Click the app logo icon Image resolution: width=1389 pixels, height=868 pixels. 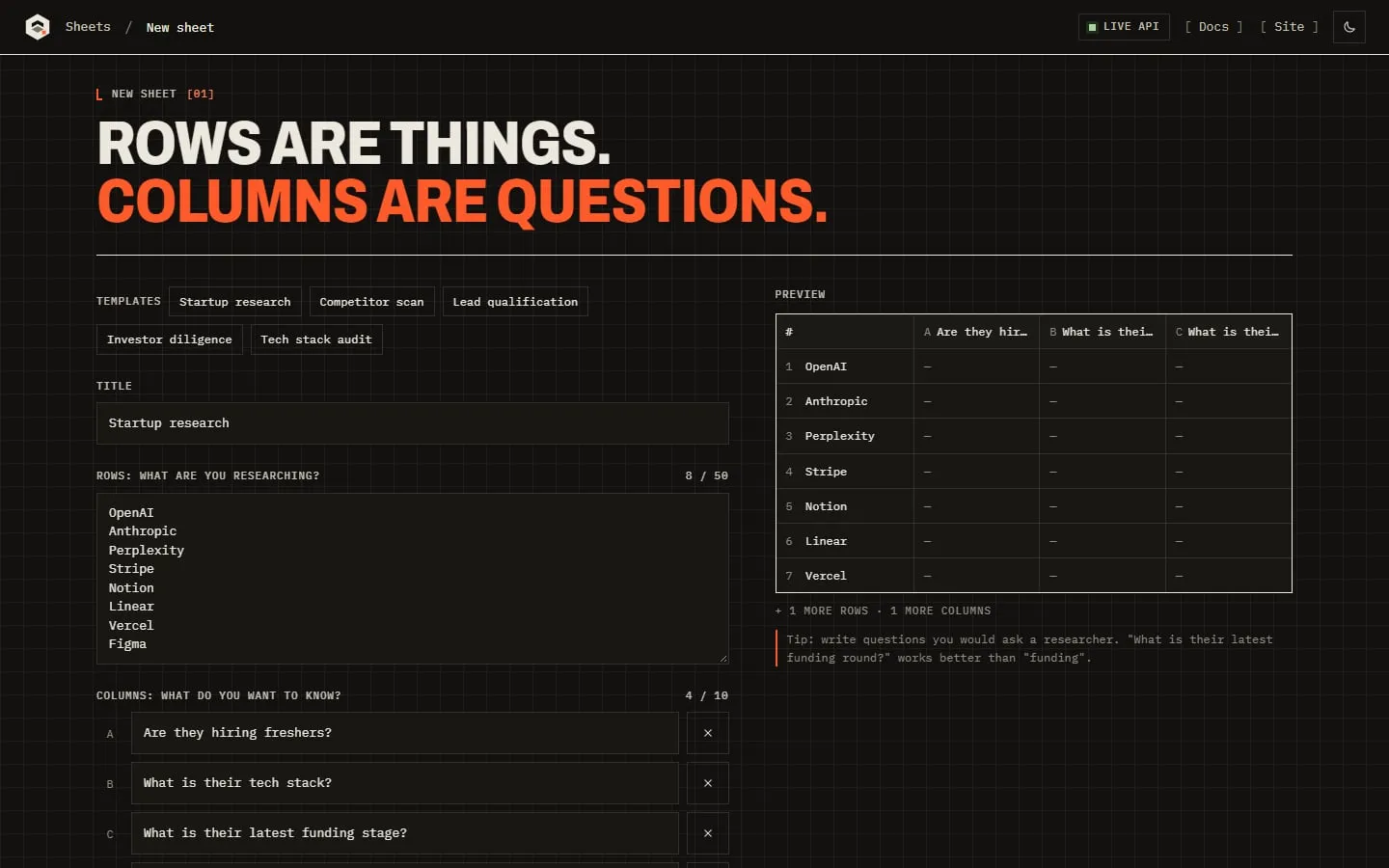click(38, 27)
